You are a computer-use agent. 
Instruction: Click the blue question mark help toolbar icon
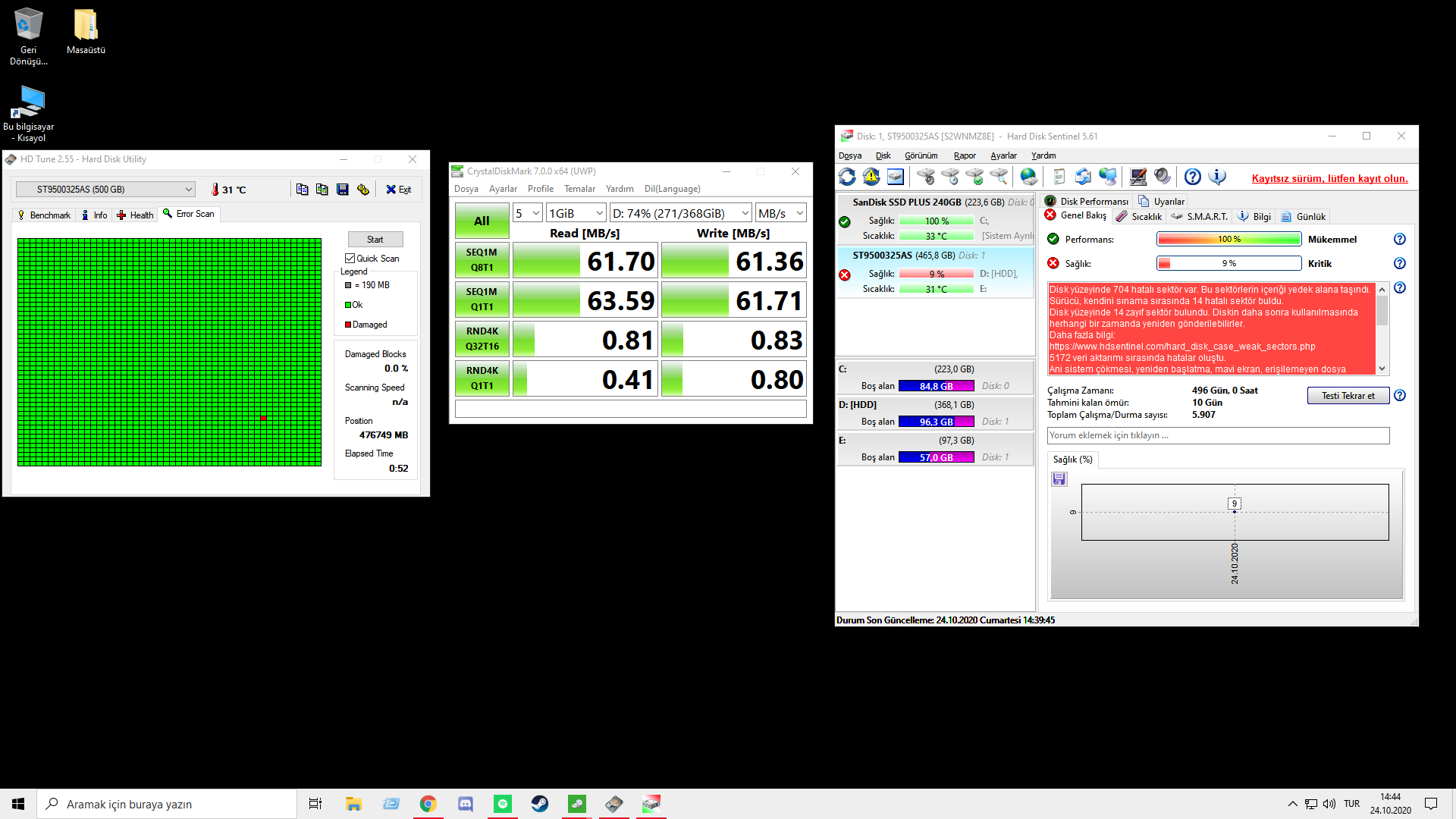[1192, 177]
